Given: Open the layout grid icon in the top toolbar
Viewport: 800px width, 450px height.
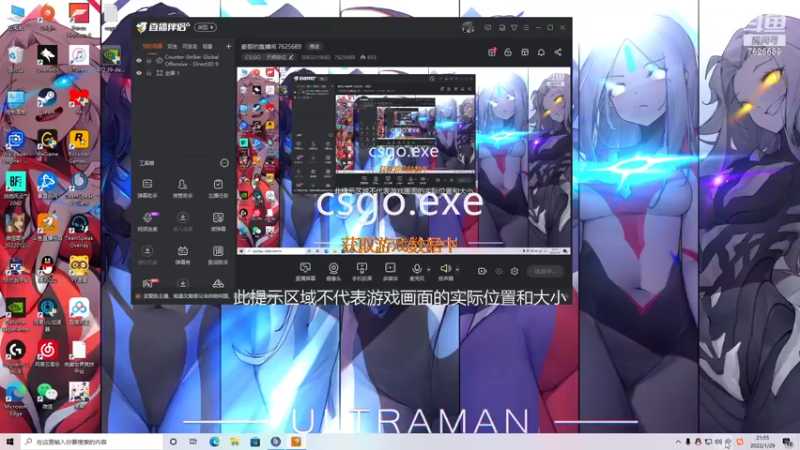Looking at the screenshot, I should [x=524, y=52].
